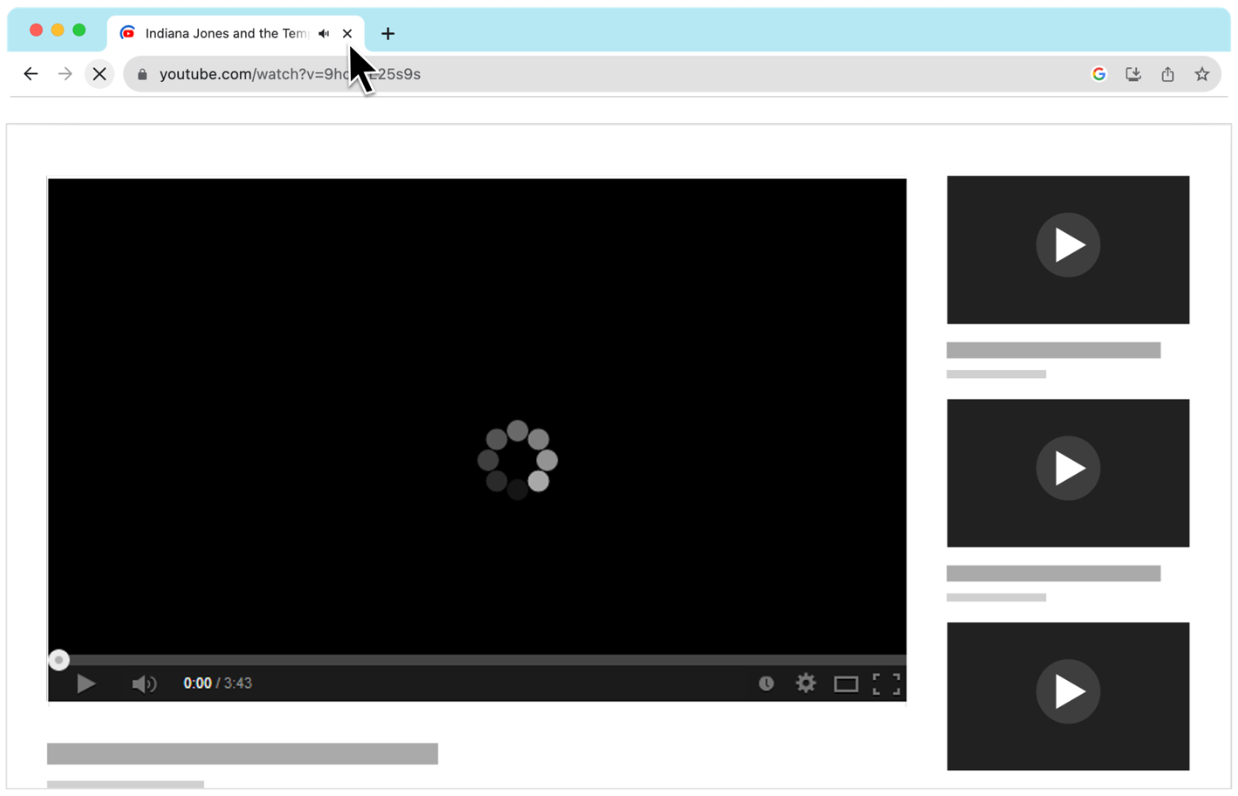The height and width of the screenshot is (796, 1238).
Task: Mute the tab via its speaker icon
Action: click(x=324, y=33)
